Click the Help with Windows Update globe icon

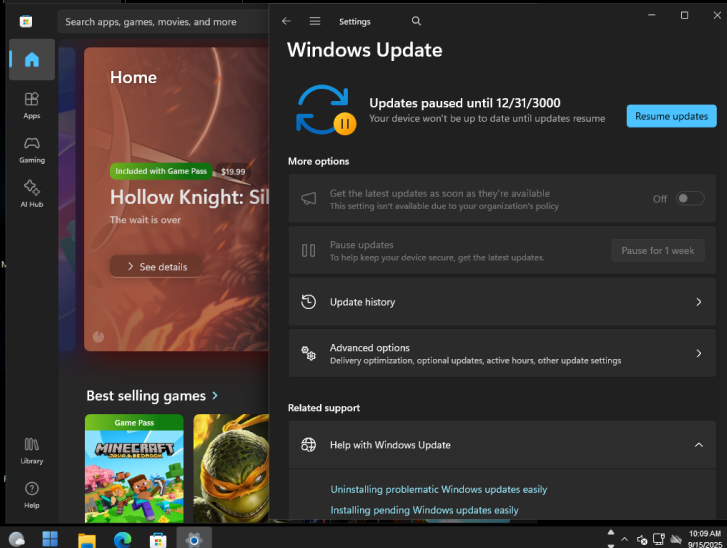click(x=308, y=445)
